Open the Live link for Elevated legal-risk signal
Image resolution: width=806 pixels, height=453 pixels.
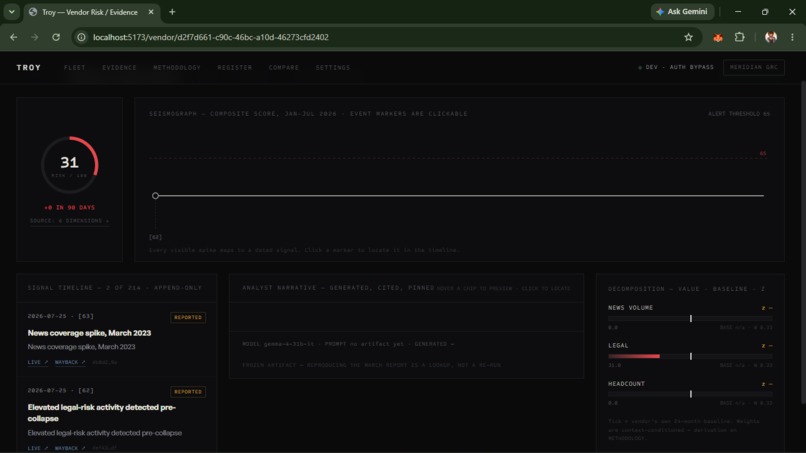(37, 448)
